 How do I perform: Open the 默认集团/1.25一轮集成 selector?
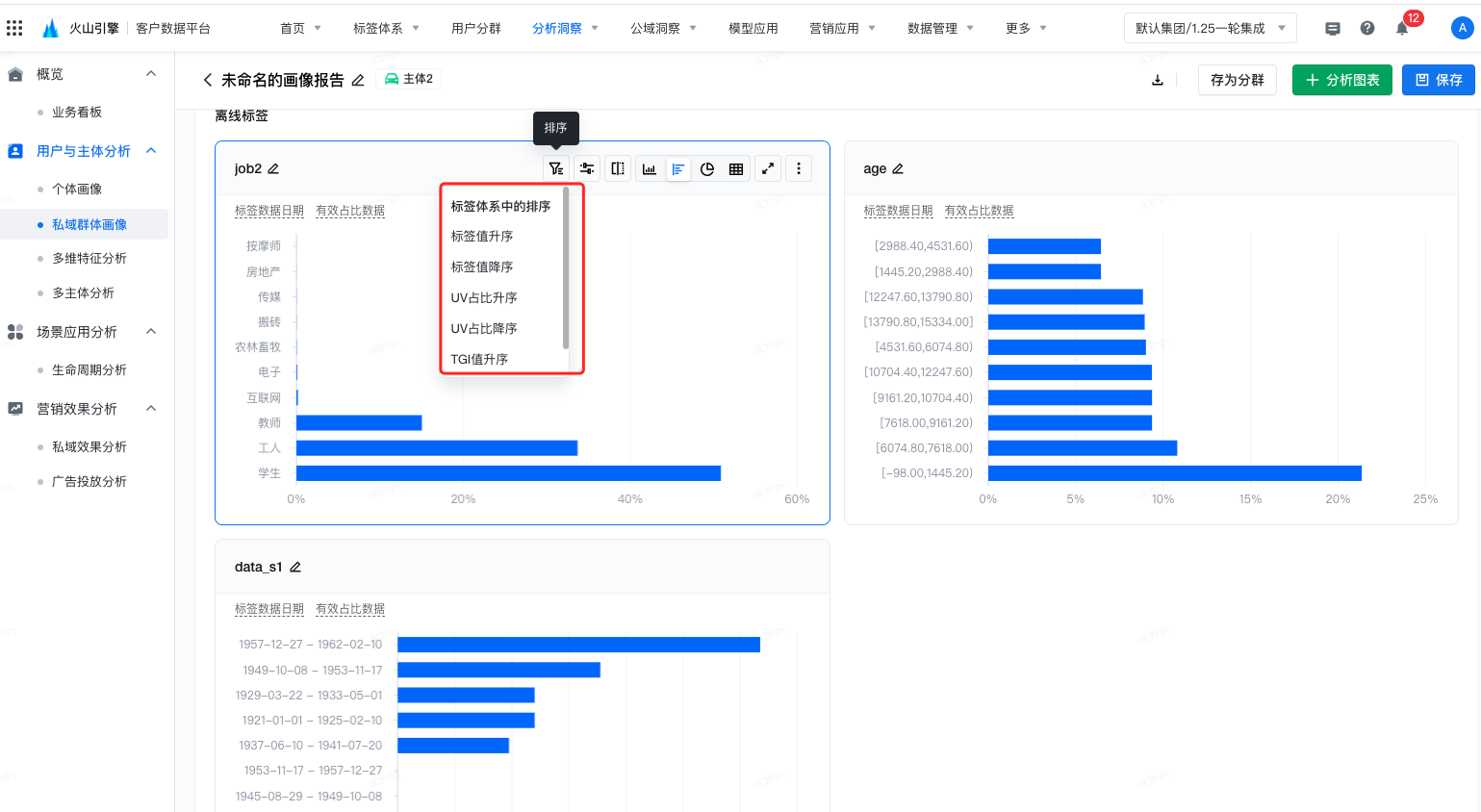[1210, 28]
